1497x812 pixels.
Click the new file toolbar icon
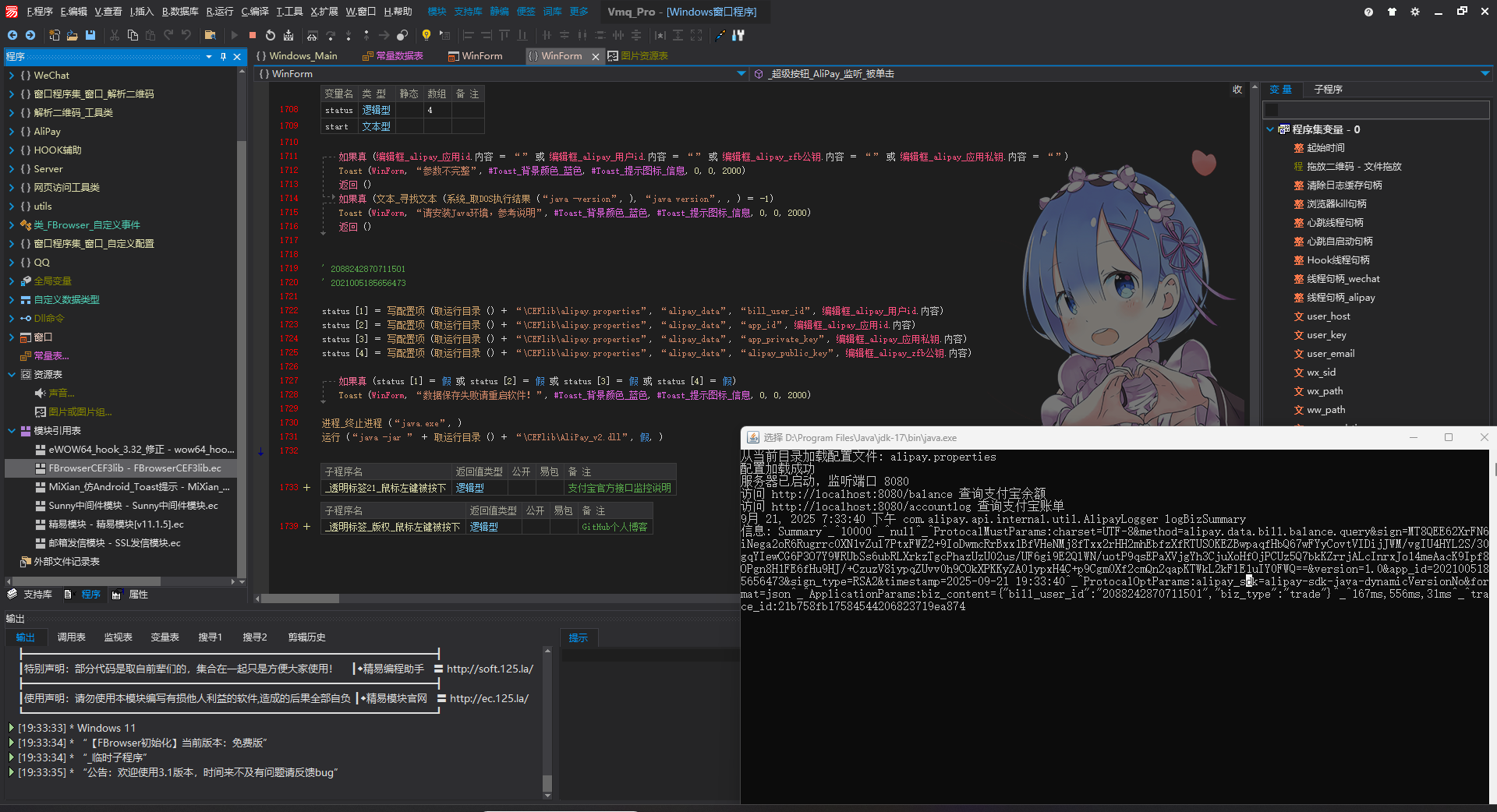coord(55,35)
